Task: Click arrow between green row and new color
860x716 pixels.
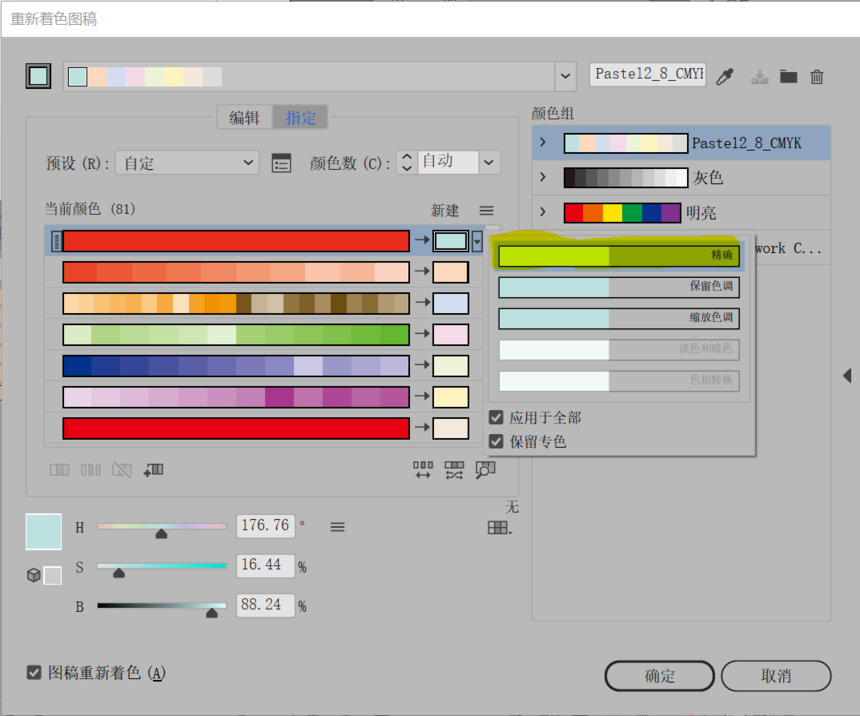Action: click(422, 334)
